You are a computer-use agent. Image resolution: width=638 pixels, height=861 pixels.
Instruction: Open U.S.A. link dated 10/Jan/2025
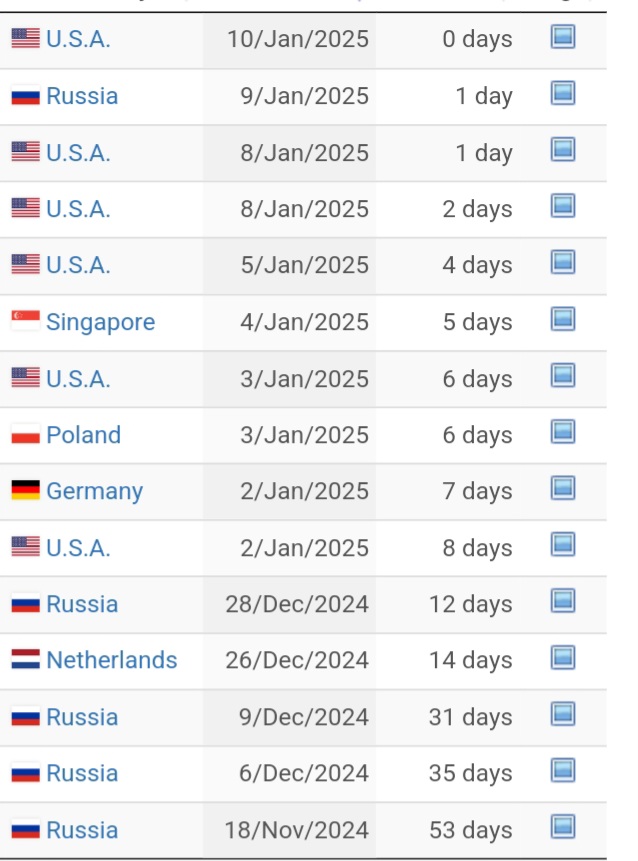79,39
